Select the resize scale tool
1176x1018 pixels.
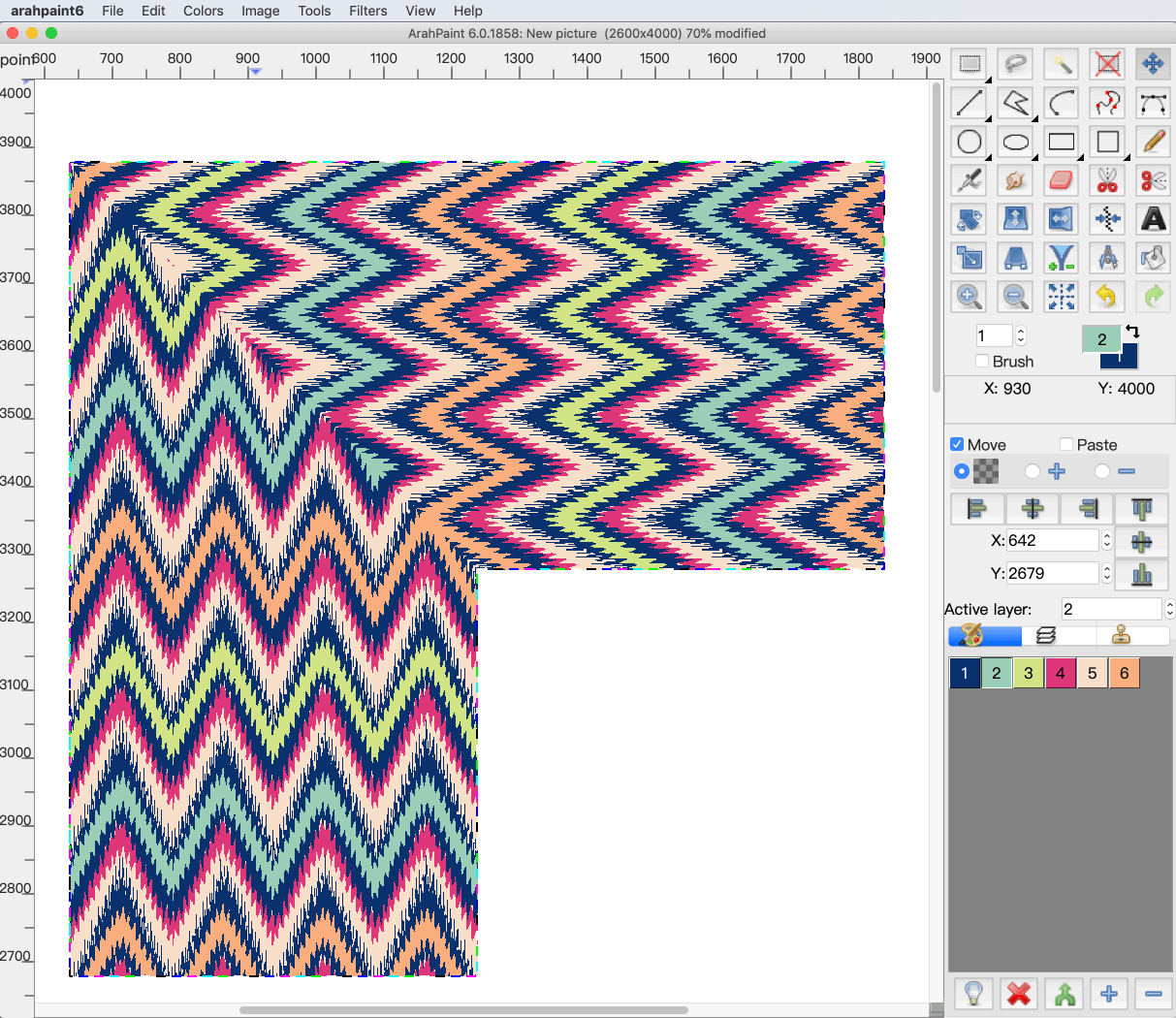[x=969, y=258]
